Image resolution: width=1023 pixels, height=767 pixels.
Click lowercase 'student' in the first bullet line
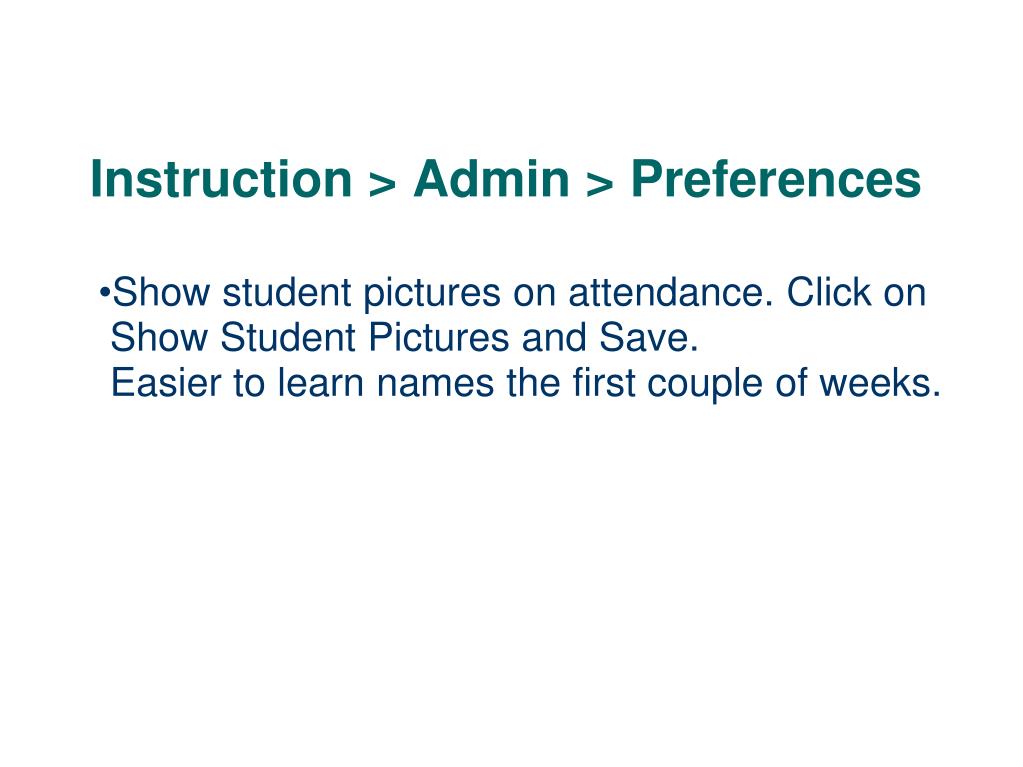(x=287, y=292)
